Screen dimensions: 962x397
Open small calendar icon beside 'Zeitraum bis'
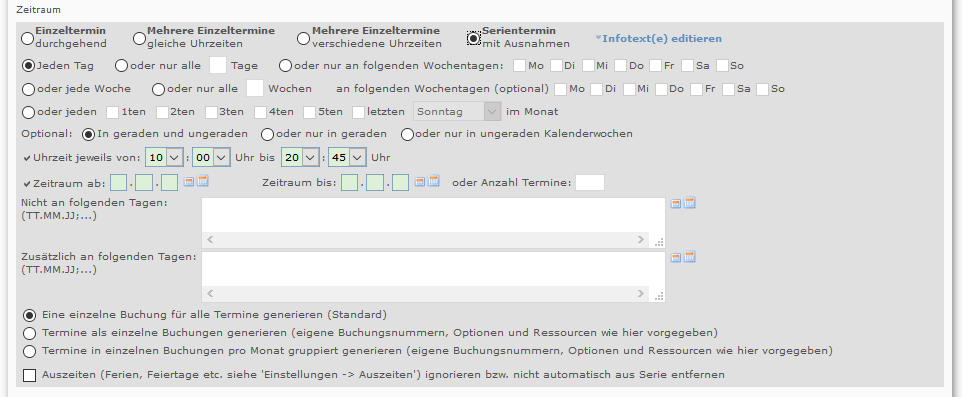(420, 182)
